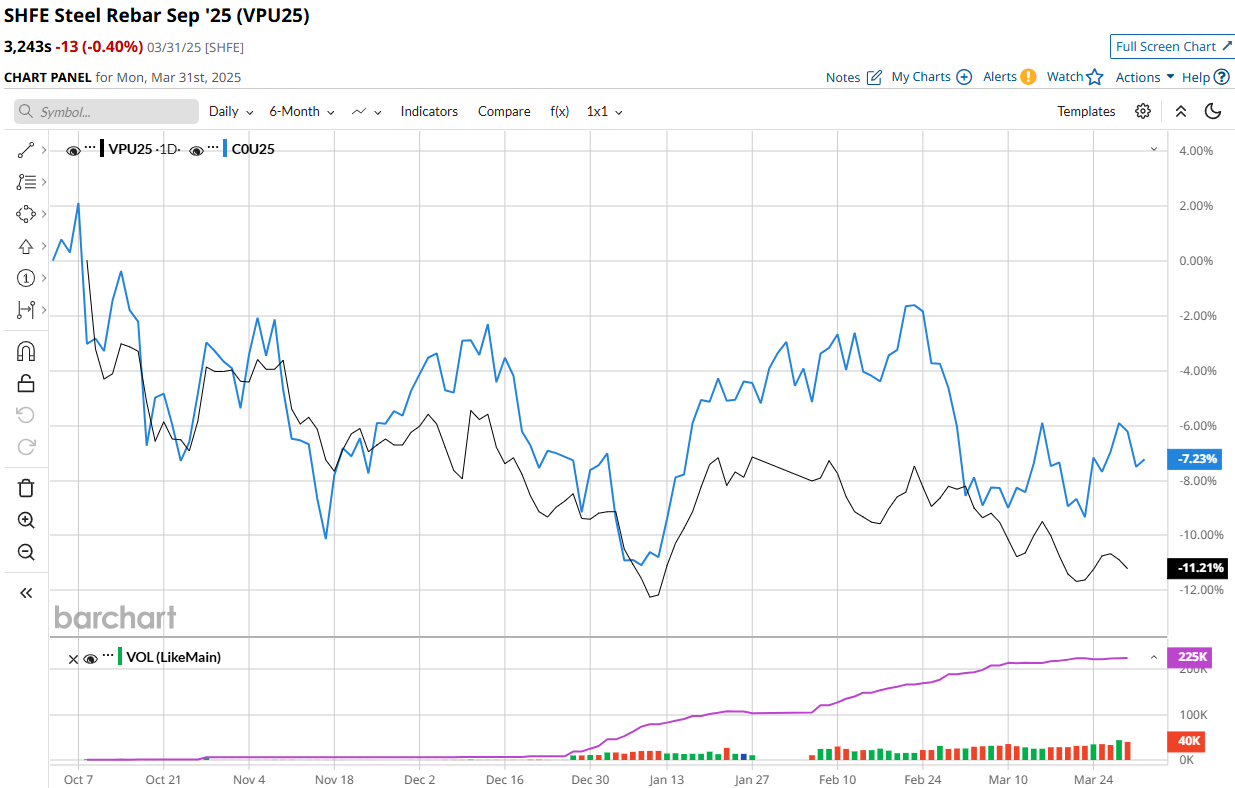Open chart settings gear

point(1143,111)
